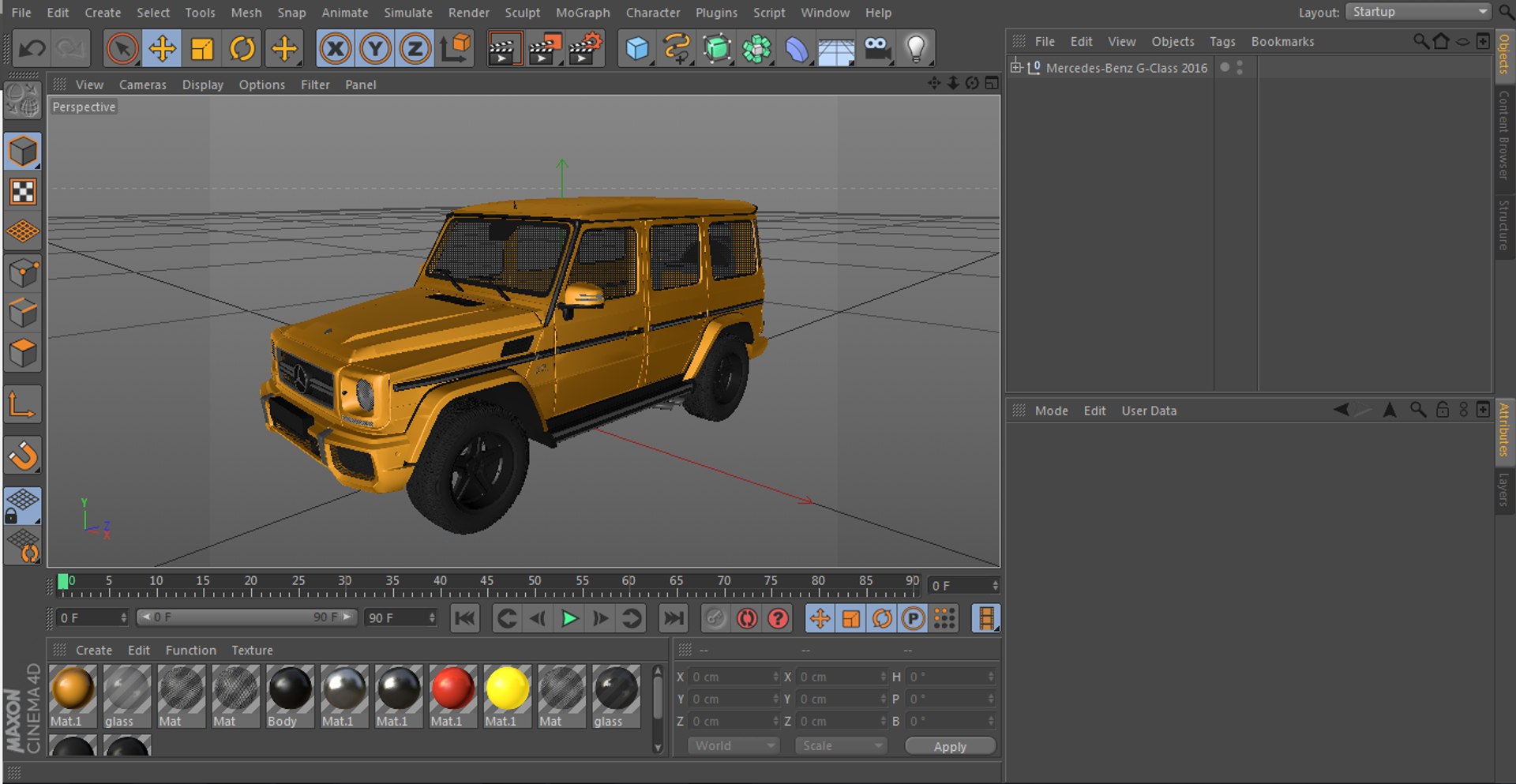Enable Model mode cube icon
1516x784 pixels.
tap(23, 152)
